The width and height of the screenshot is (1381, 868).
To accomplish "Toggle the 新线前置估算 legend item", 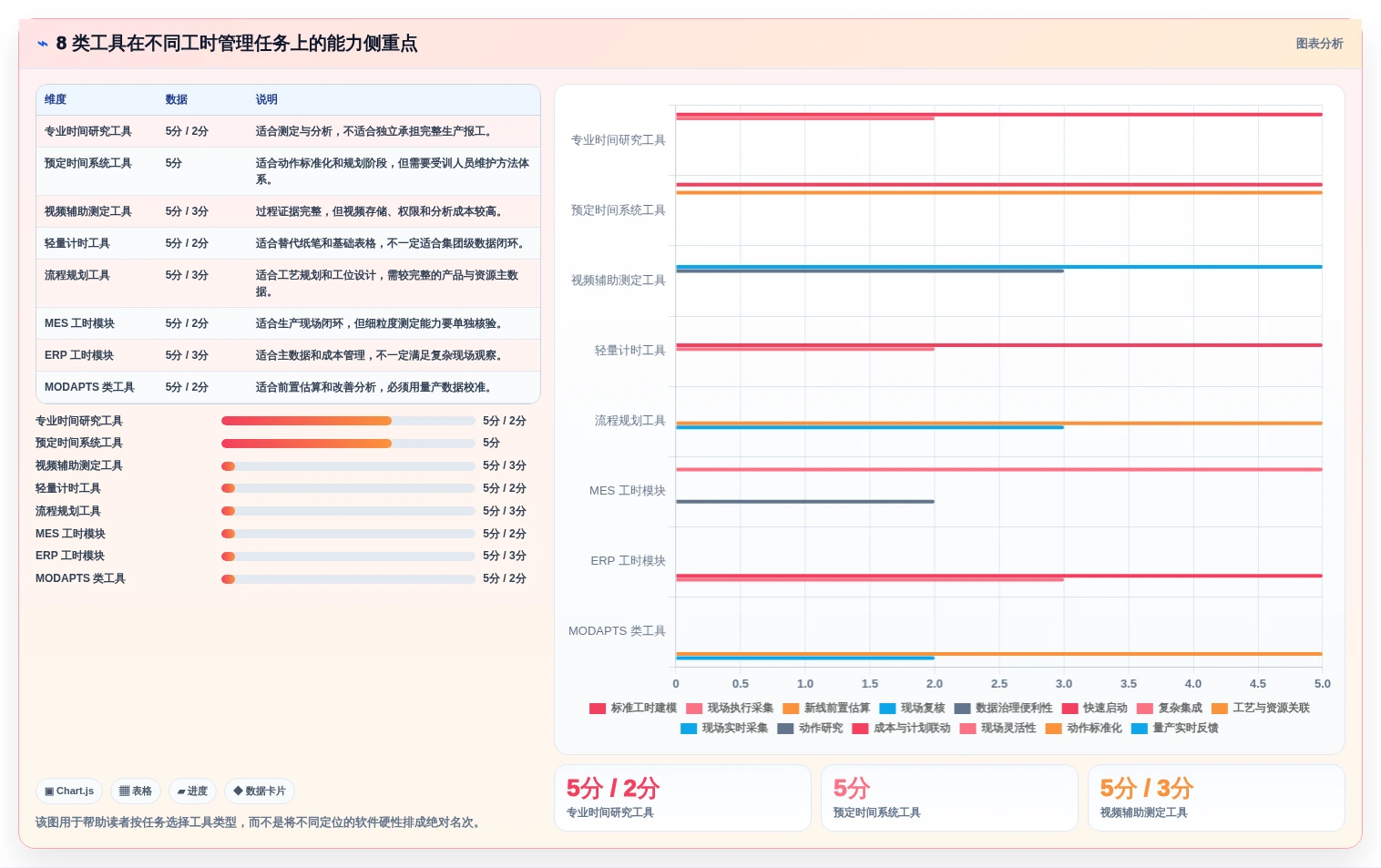I will tap(826, 708).
